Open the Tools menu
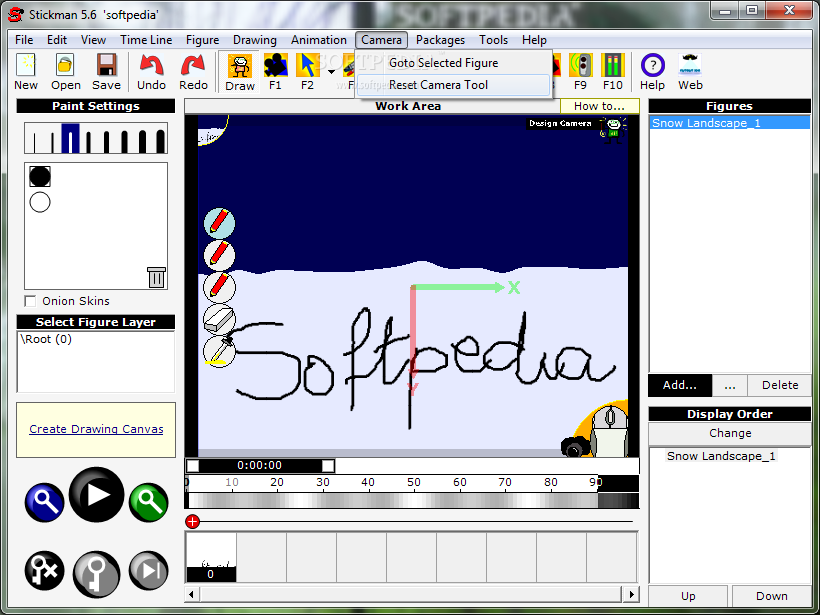The image size is (820, 615). [x=493, y=40]
